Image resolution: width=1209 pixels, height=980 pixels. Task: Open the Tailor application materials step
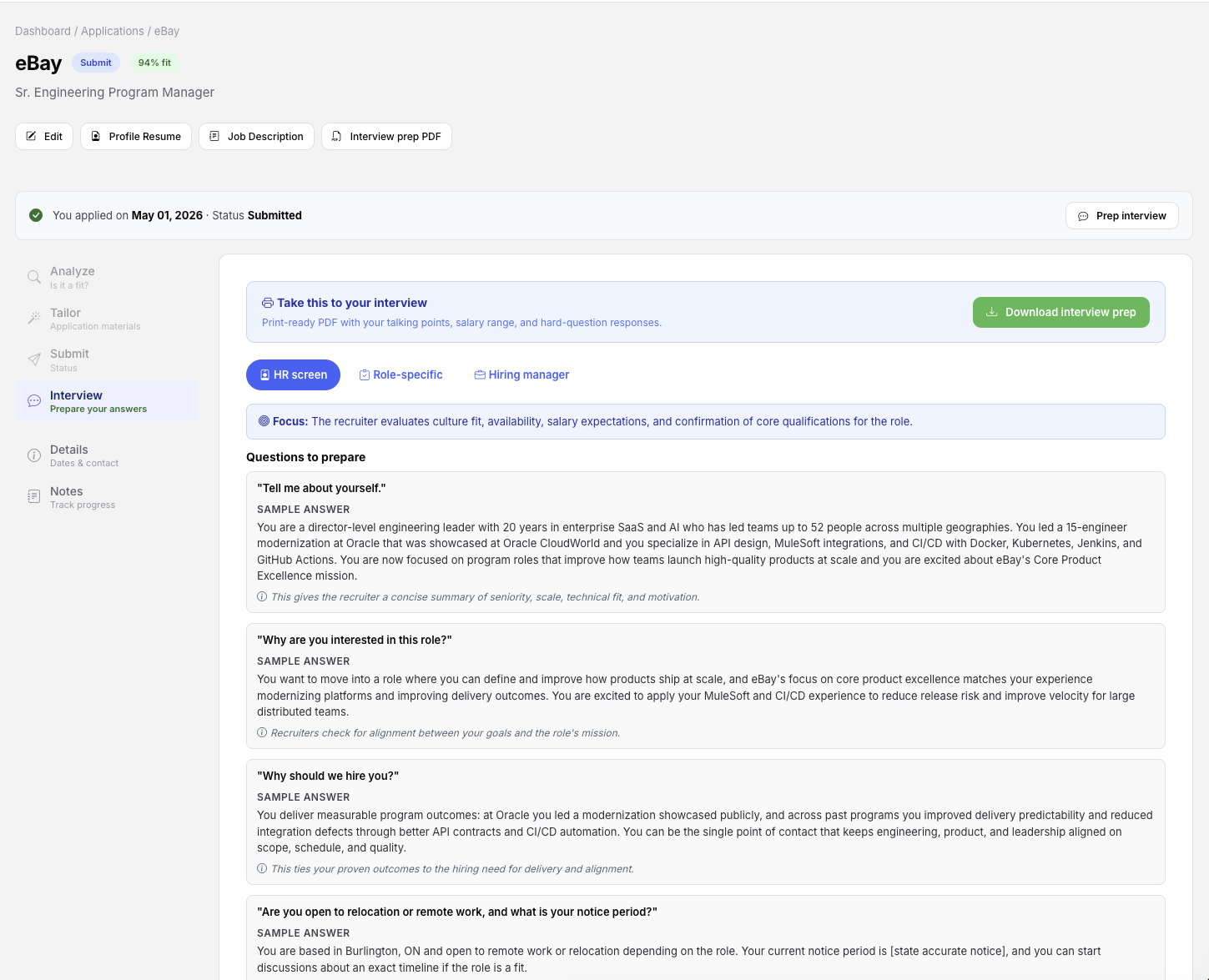(107, 319)
